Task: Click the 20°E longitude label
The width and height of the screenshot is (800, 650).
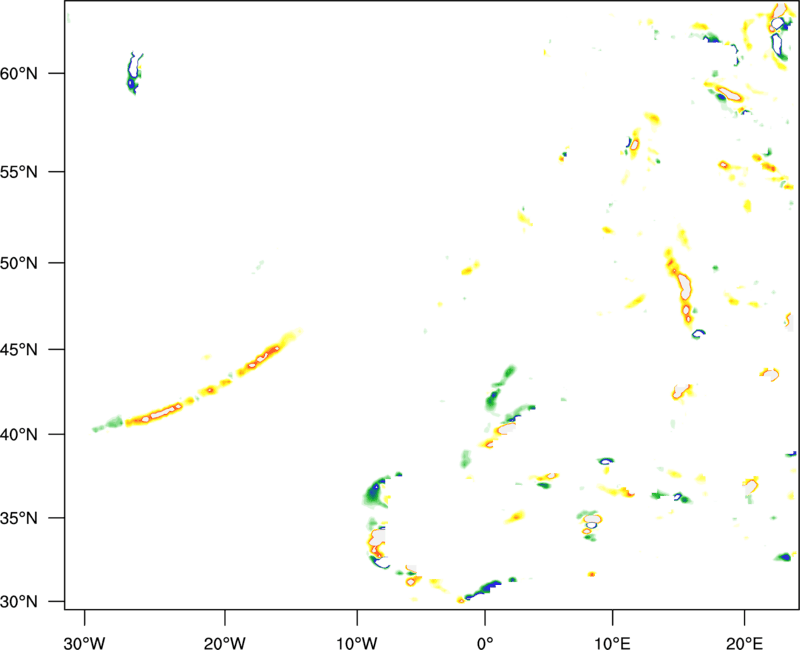Action: pos(744,643)
